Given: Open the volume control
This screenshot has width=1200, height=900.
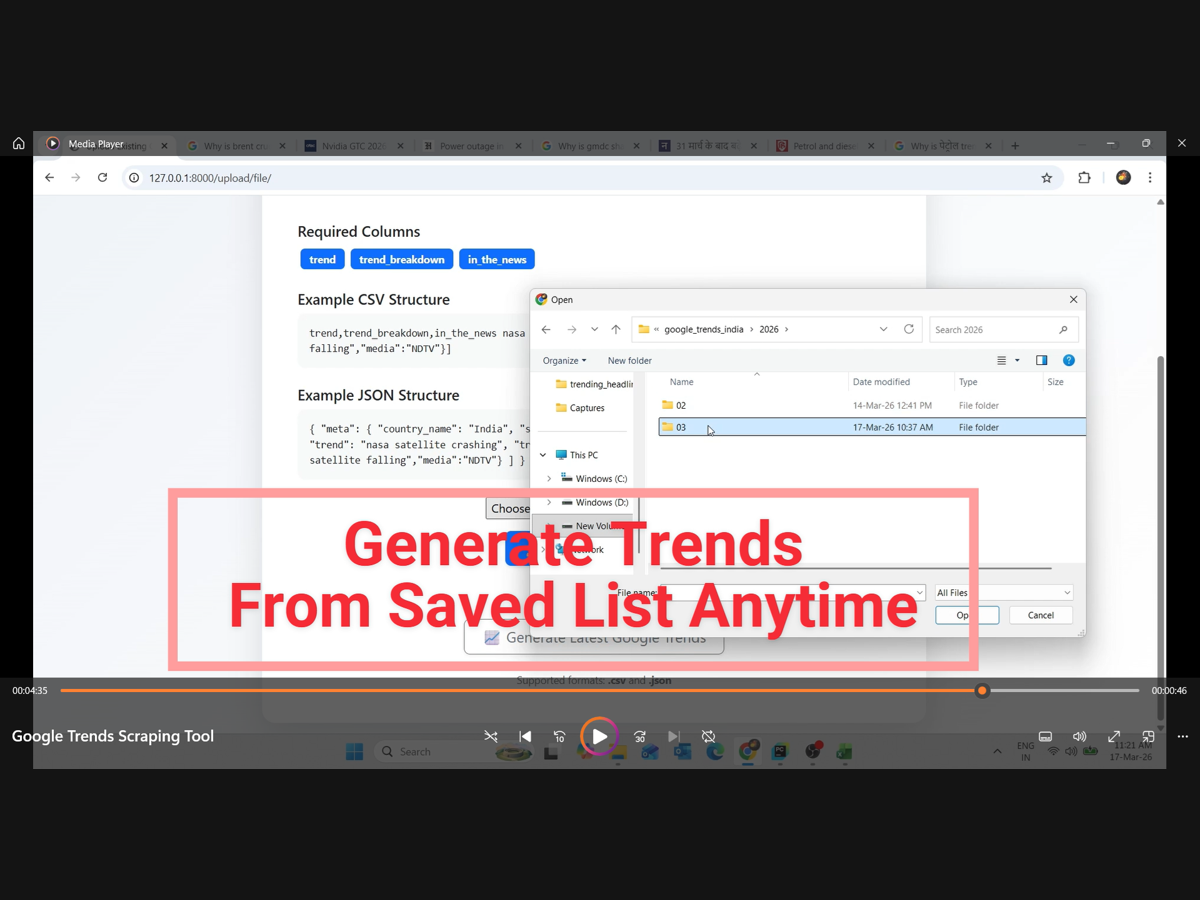Looking at the screenshot, I should tap(1079, 737).
